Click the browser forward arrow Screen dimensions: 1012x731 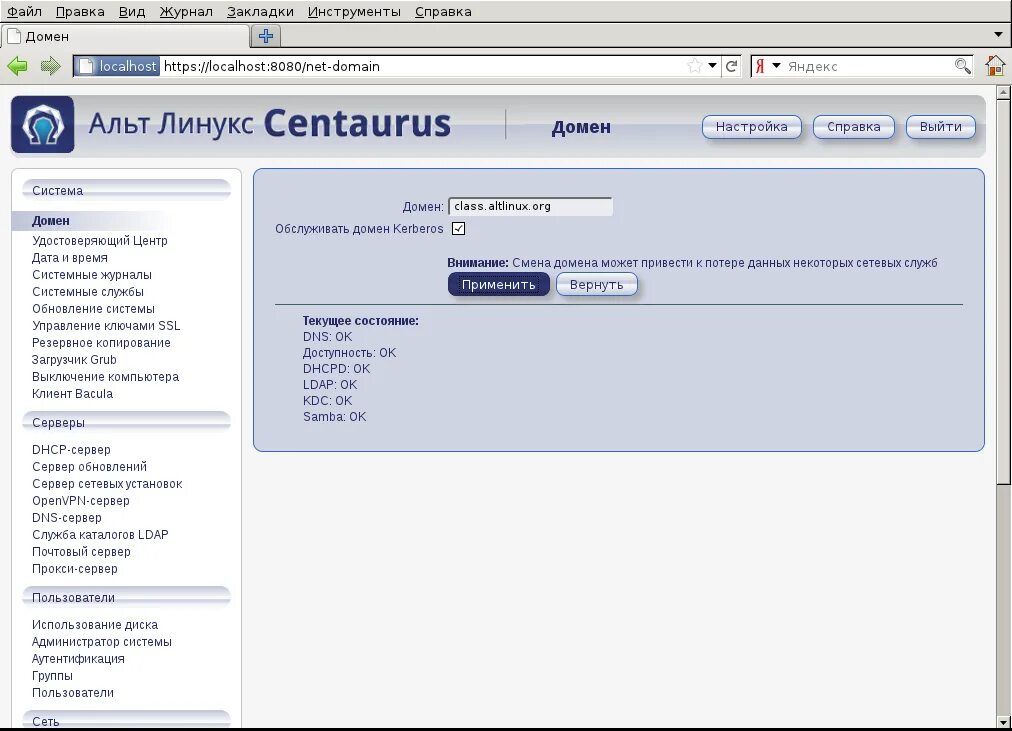click(x=50, y=66)
